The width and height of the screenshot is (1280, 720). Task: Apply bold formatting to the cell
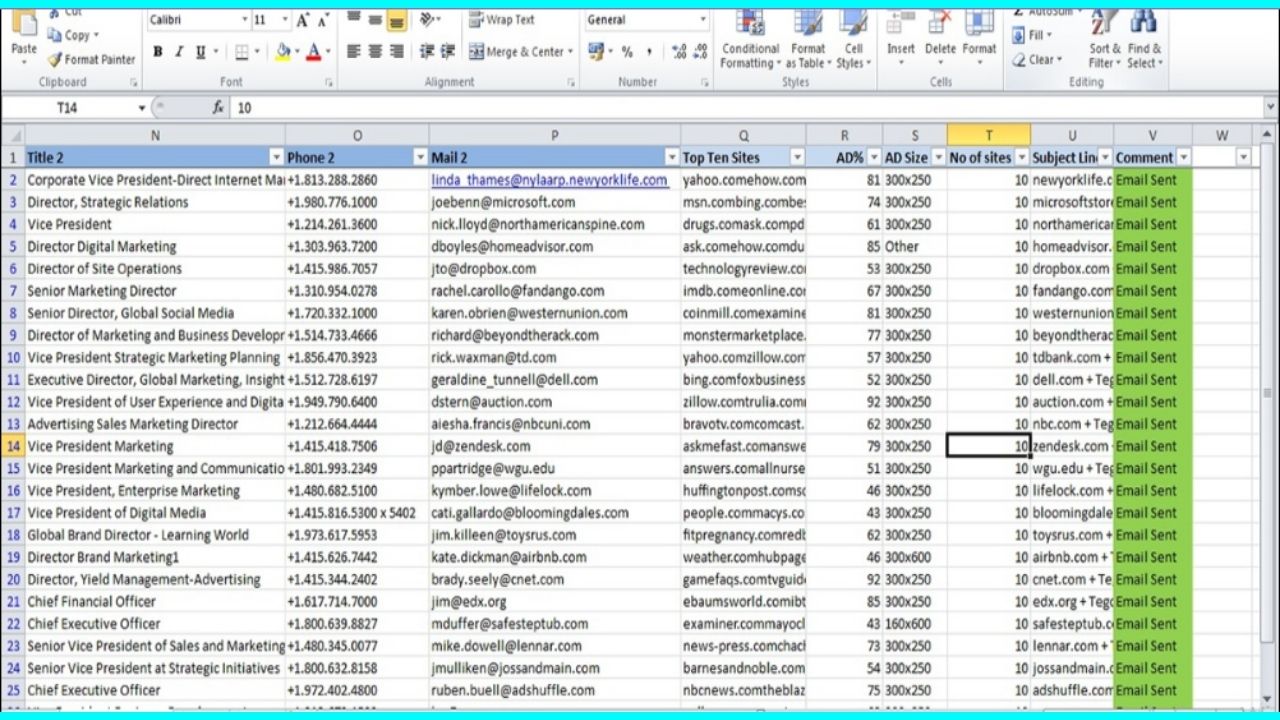[157, 52]
